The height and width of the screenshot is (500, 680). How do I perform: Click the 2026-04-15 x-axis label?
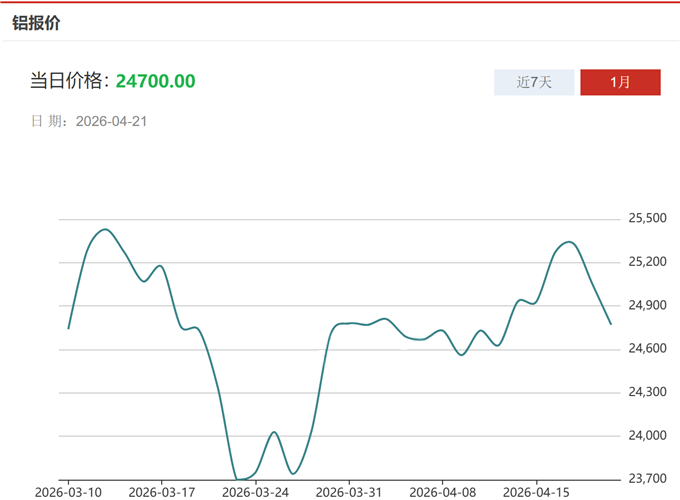536,492
